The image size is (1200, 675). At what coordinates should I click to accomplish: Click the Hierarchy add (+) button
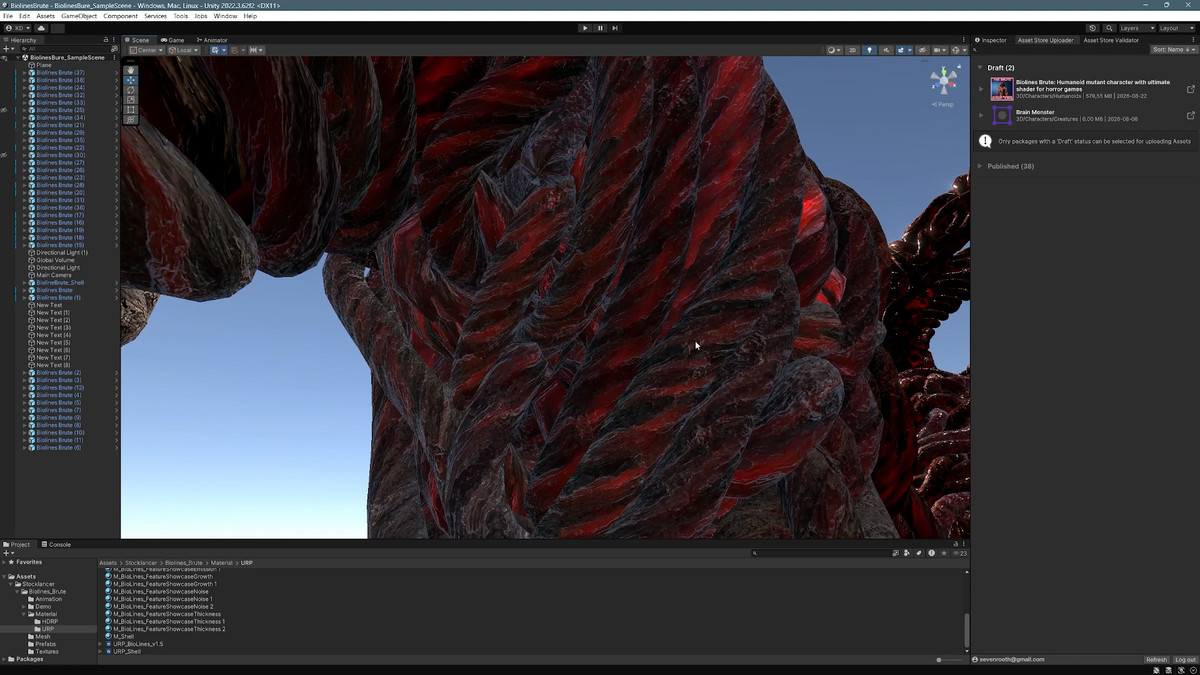click(x=8, y=49)
